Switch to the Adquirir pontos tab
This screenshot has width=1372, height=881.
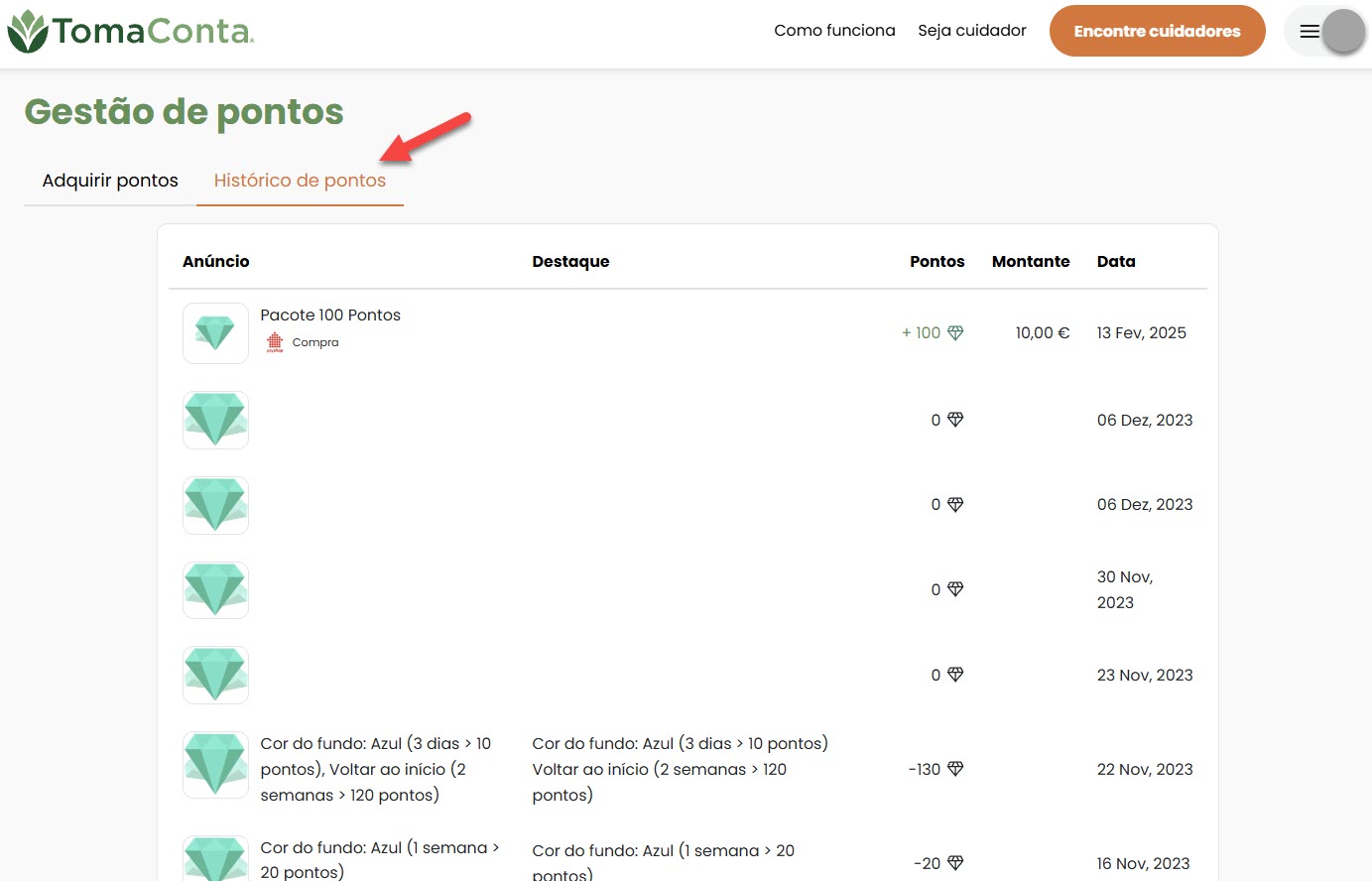(110, 181)
